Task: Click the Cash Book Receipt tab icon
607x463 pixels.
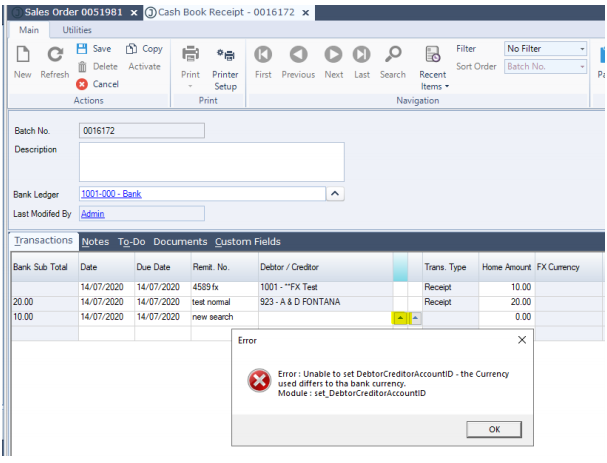Action: point(151,13)
